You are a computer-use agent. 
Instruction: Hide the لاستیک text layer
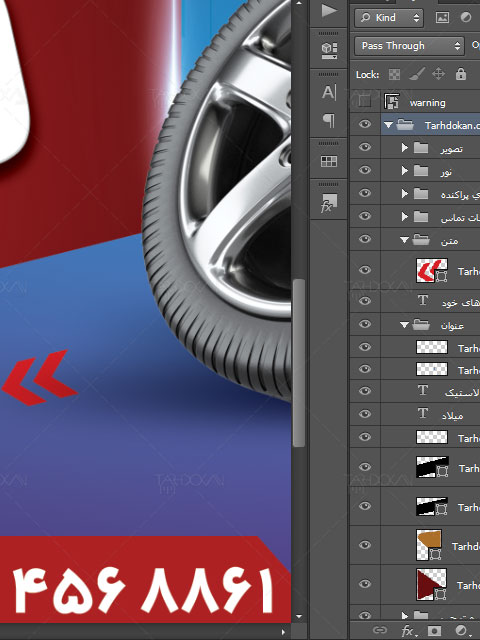(365, 391)
